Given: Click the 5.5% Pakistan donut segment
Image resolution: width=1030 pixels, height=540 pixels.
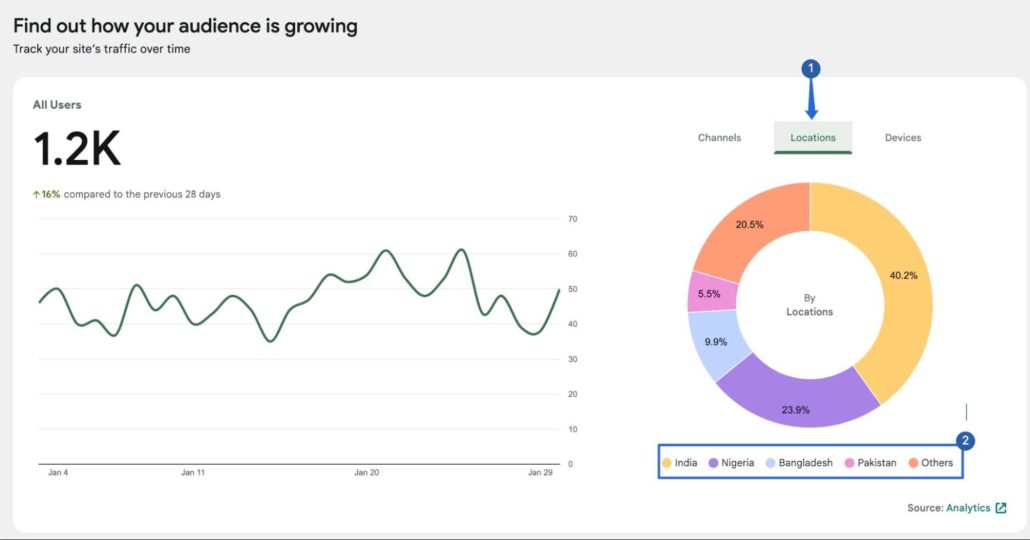Looking at the screenshot, I should tap(709, 293).
